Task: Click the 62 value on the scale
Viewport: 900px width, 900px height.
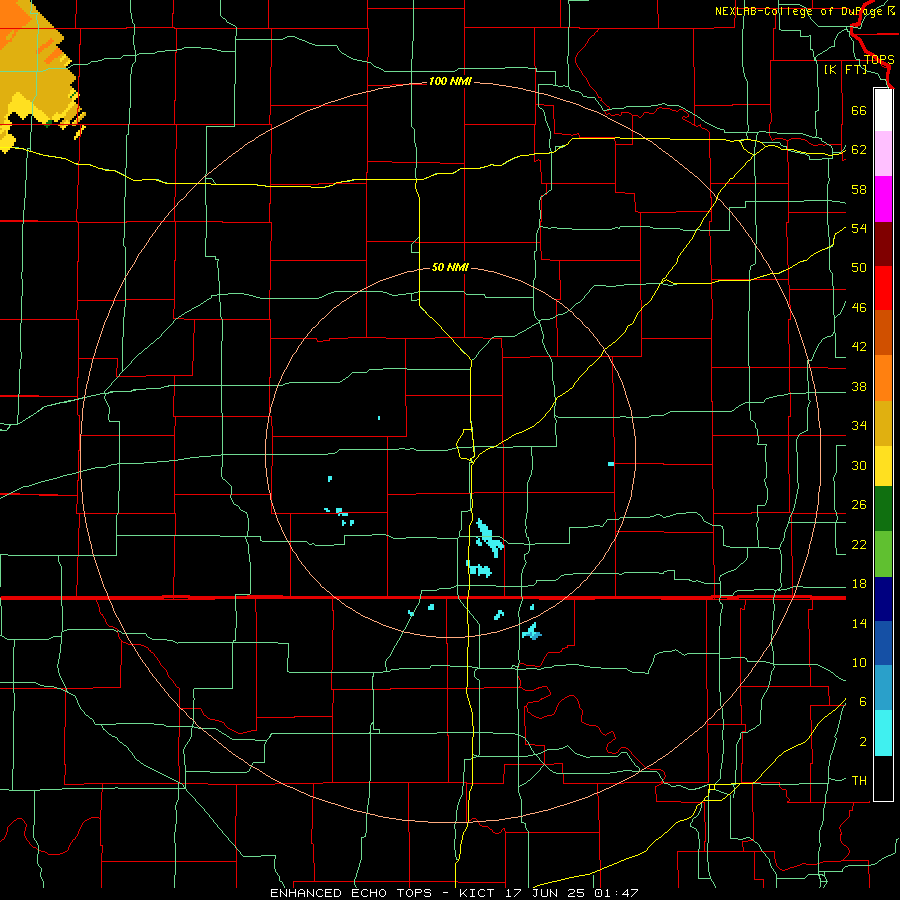Action: pyautogui.click(x=859, y=150)
